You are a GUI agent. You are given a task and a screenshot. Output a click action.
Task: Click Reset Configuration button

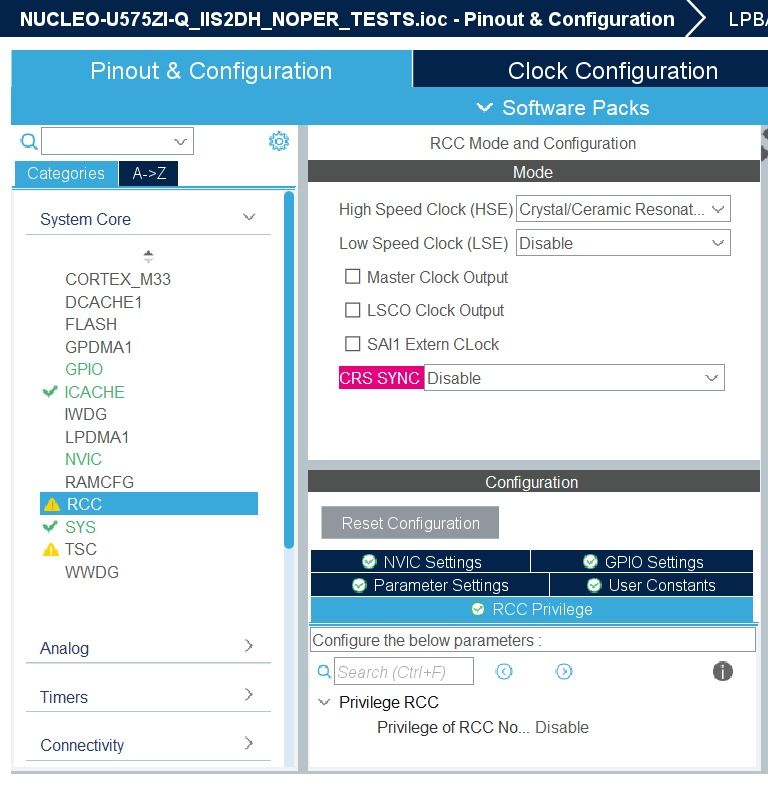[x=410, y=523]
